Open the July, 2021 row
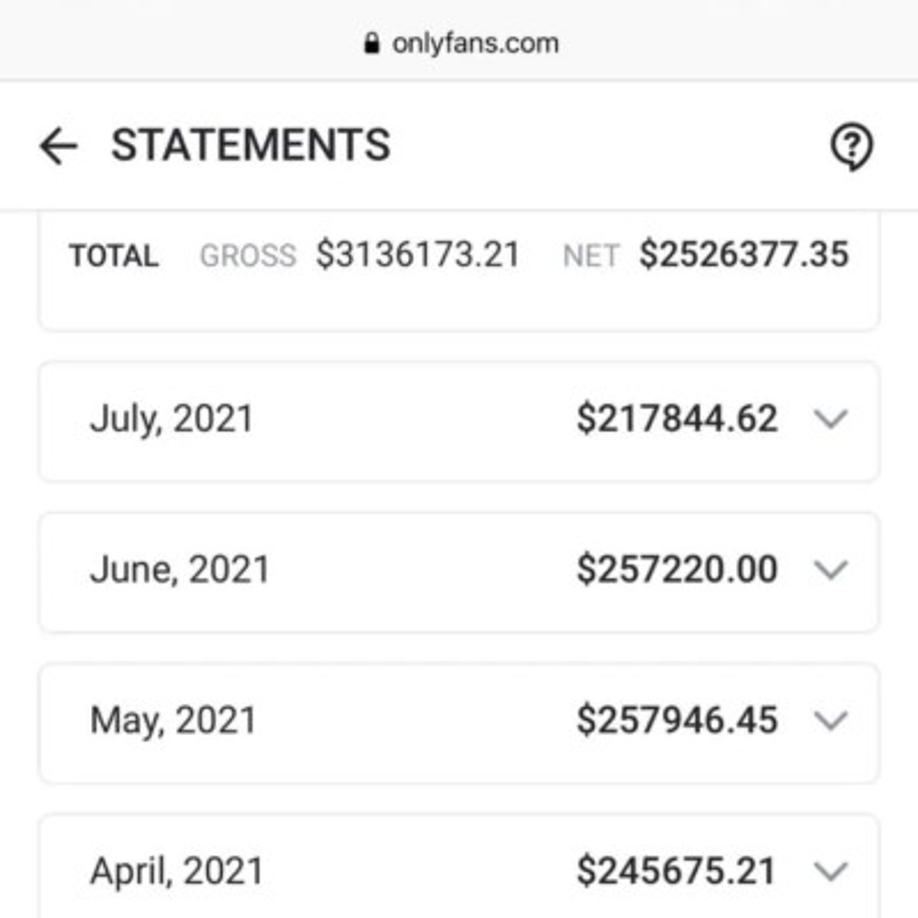 point(400,420)
